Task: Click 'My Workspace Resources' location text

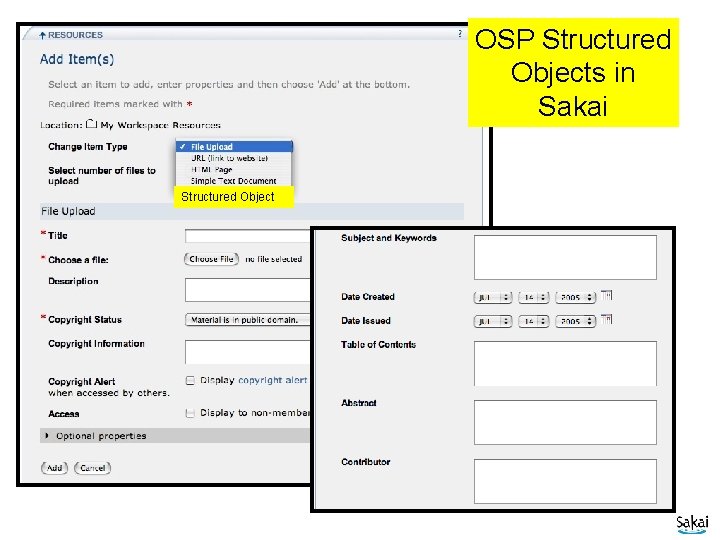Action: [160, 125]
